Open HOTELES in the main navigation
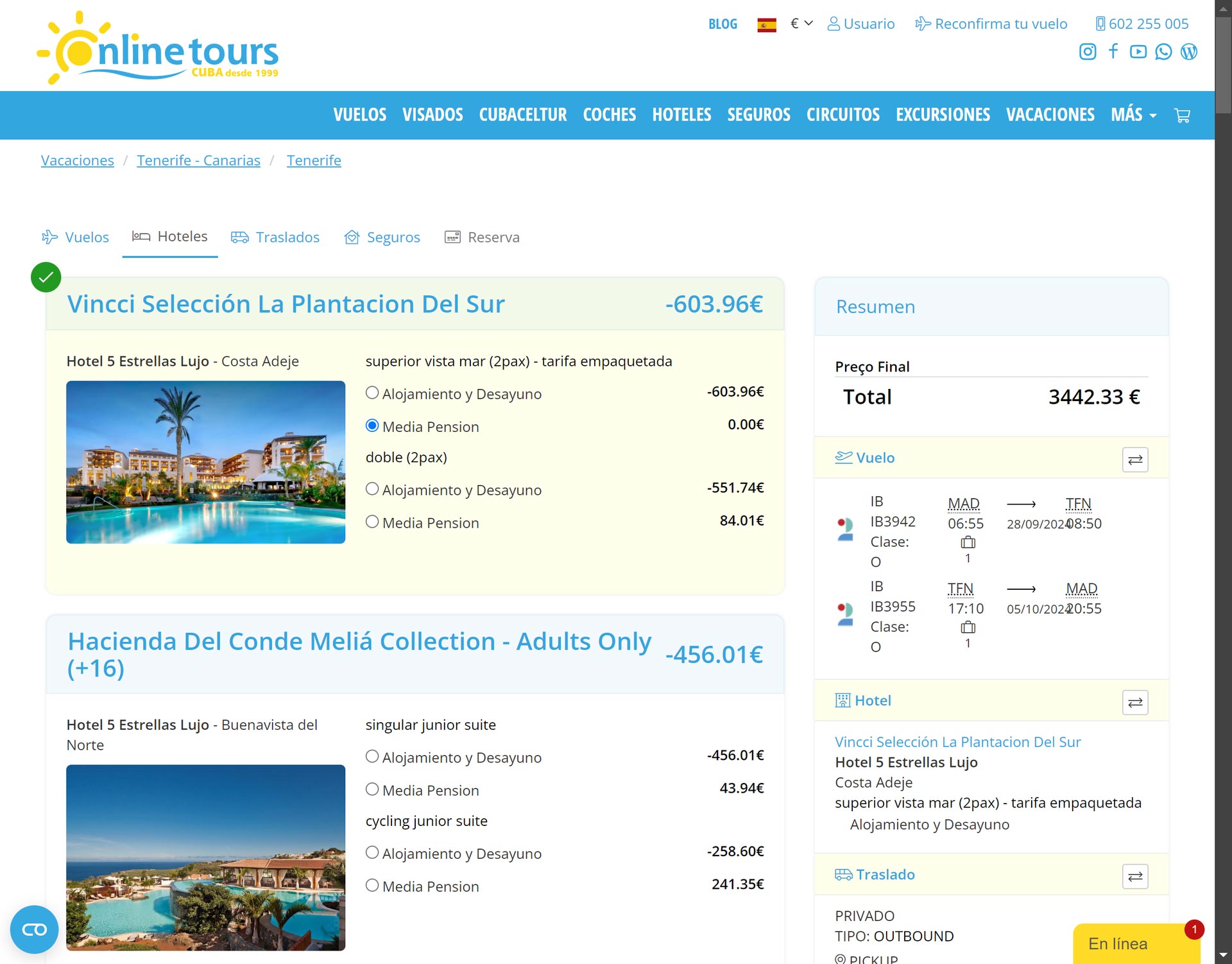This screenshot has width=1232, height=964. [681, 115]
